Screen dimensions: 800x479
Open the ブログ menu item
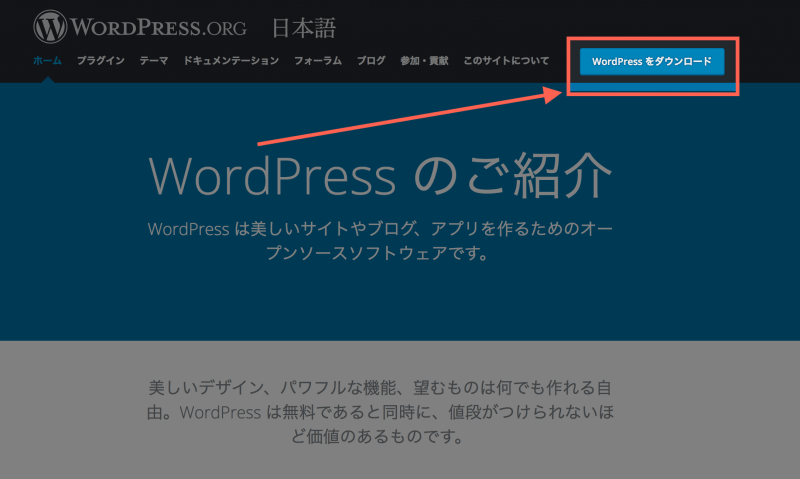(371, 61)
